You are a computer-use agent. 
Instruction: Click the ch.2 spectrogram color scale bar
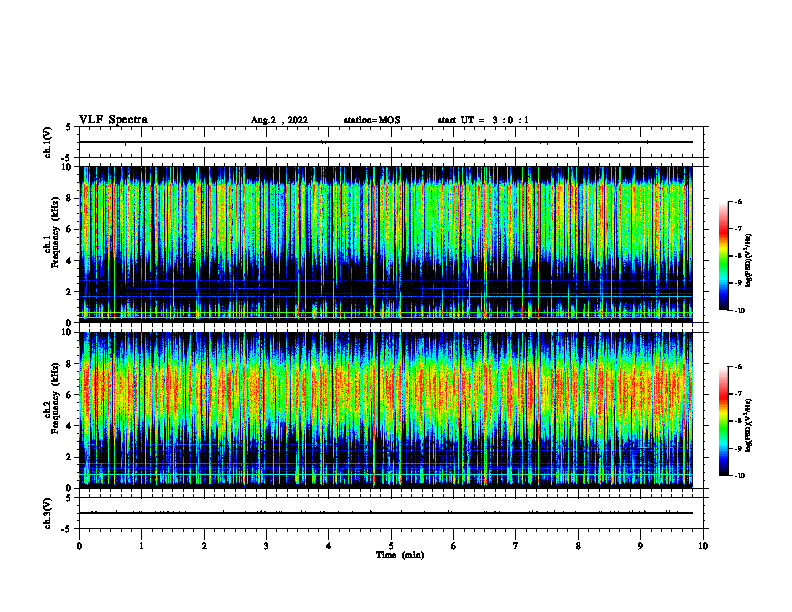pos(724,421)
